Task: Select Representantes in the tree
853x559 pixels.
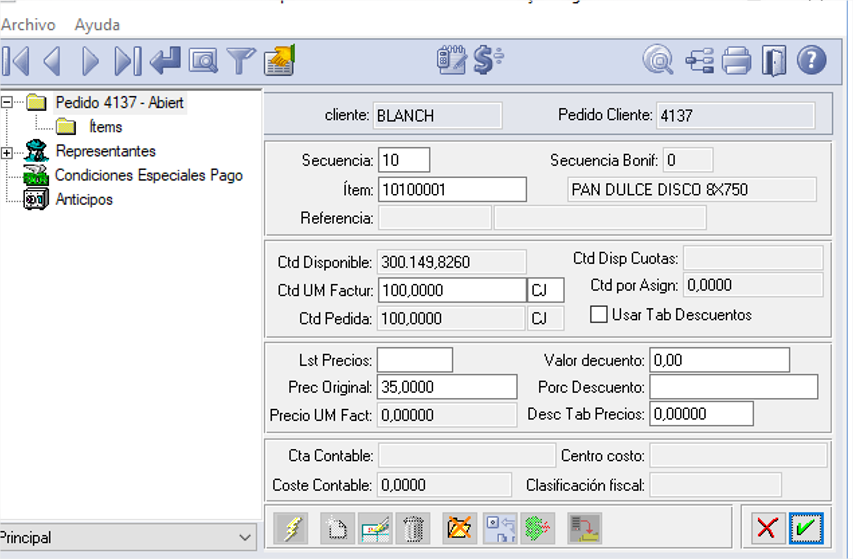Action: pos(106,151)
